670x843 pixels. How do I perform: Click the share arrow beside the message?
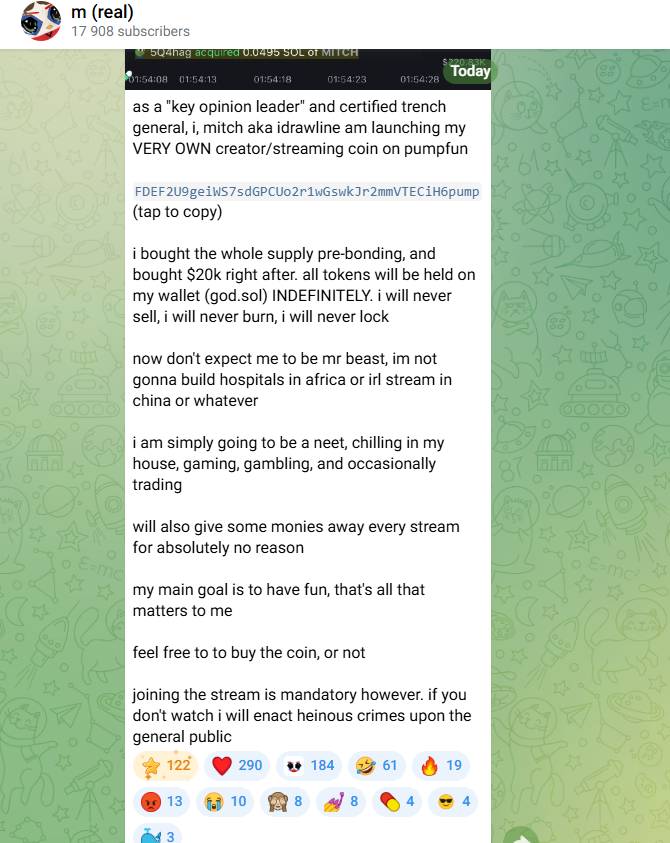pos(522,836)
